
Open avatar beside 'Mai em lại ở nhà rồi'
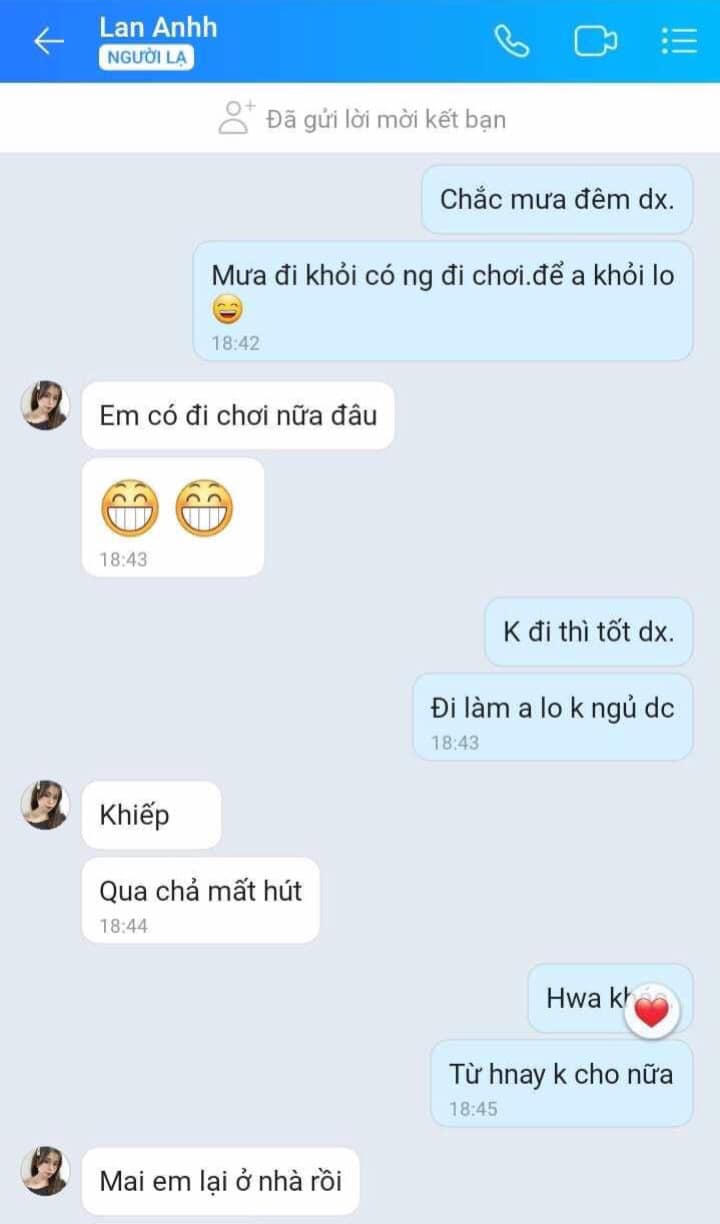pos(45,1171)
